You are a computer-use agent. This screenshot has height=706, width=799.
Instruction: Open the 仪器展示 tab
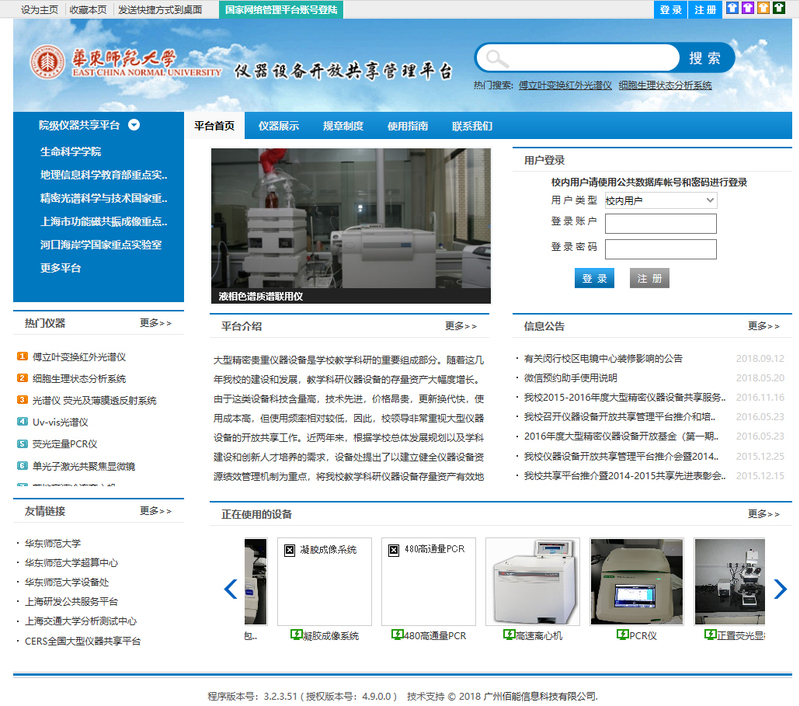278,126
